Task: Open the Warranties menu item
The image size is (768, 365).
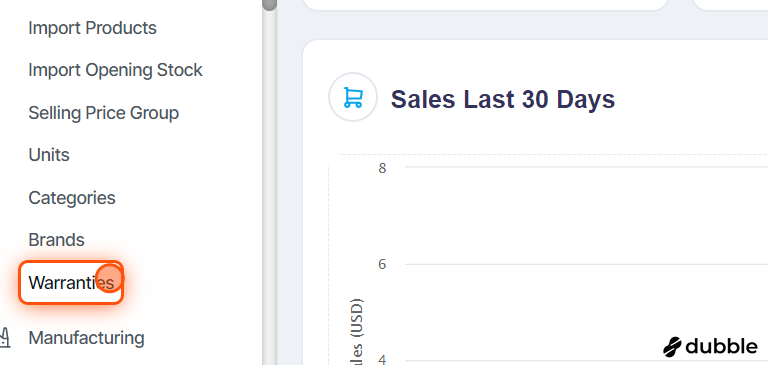Action: (71, 282)
